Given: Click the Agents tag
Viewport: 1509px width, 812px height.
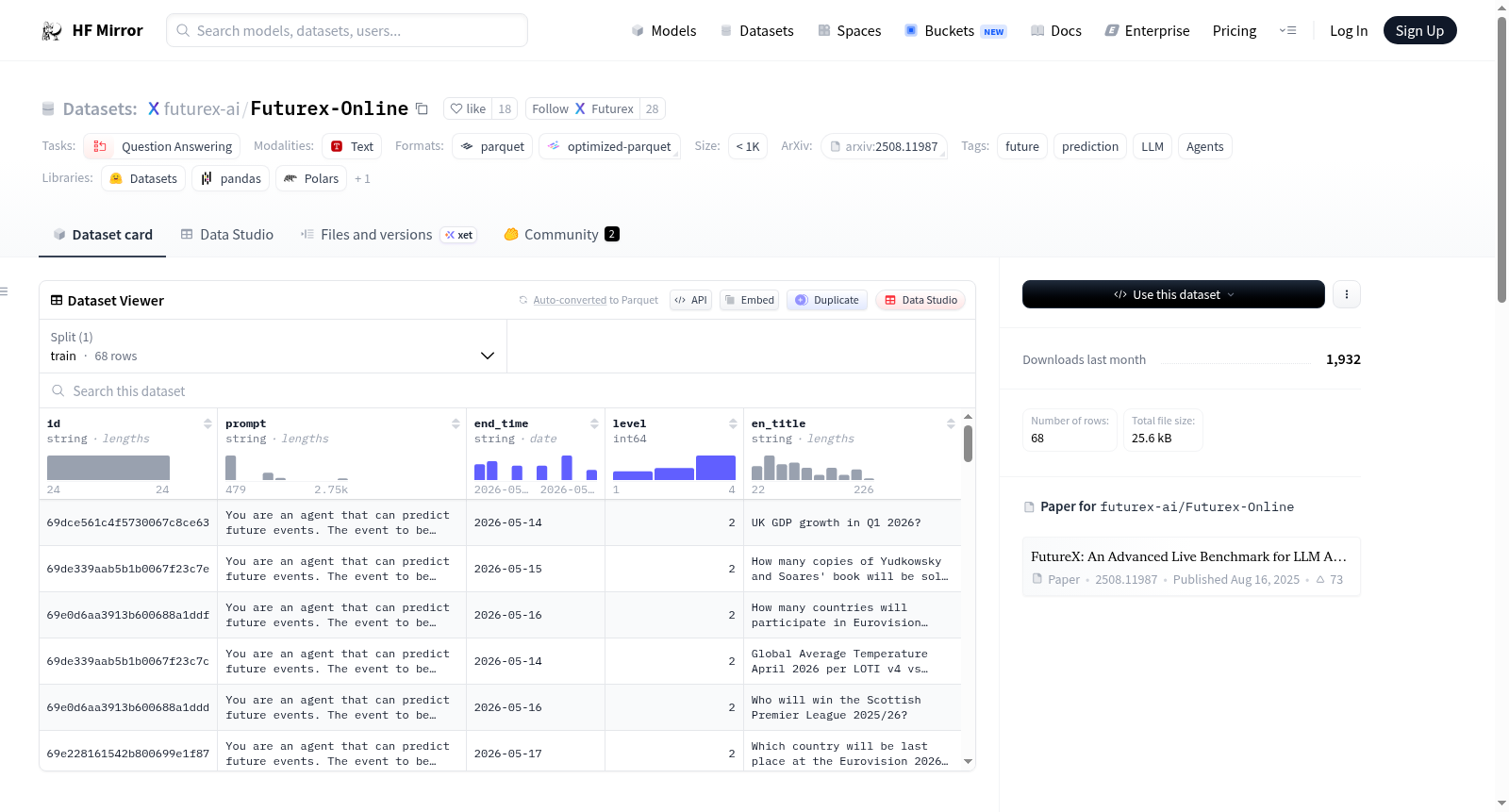Looking at the screenshot, I should pyautogui.click(x=1204, y=147).
